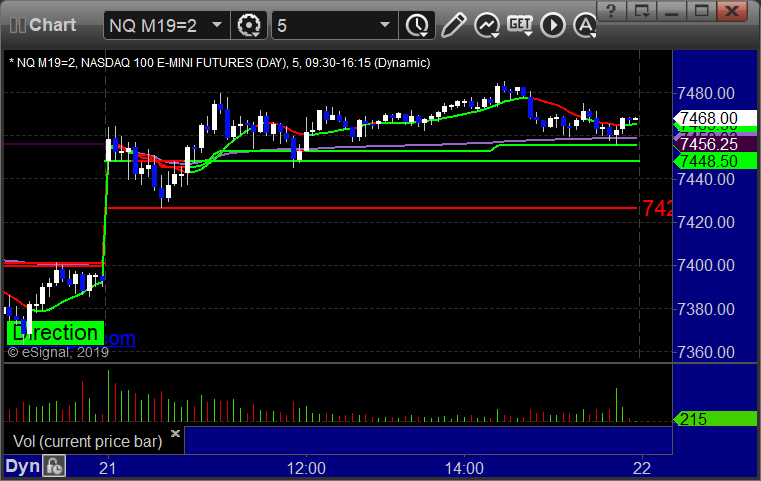Click the Chart window grip icon
This screenshot has width=761, height=481.
pyautogui.click(x=17, y=25)
